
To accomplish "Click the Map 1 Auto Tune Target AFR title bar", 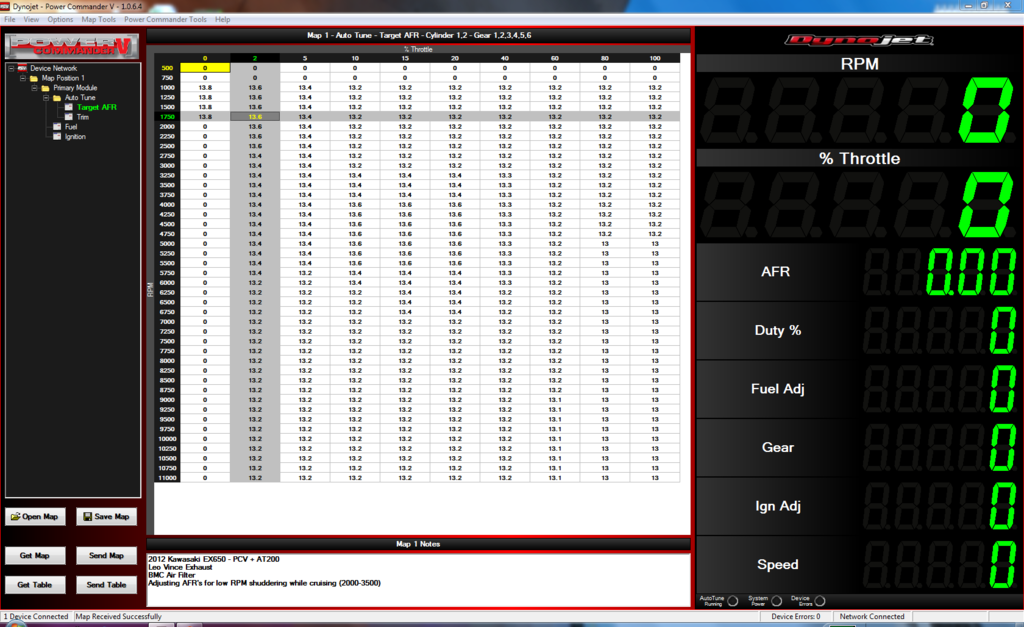I will tap(419, 35).
